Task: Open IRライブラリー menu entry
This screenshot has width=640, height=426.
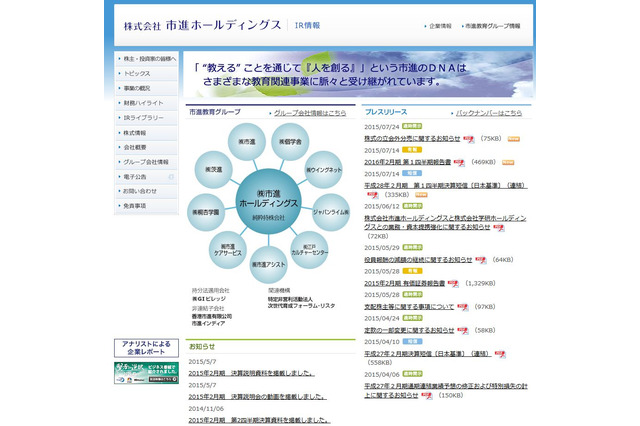Action: [x=147, y=118]
